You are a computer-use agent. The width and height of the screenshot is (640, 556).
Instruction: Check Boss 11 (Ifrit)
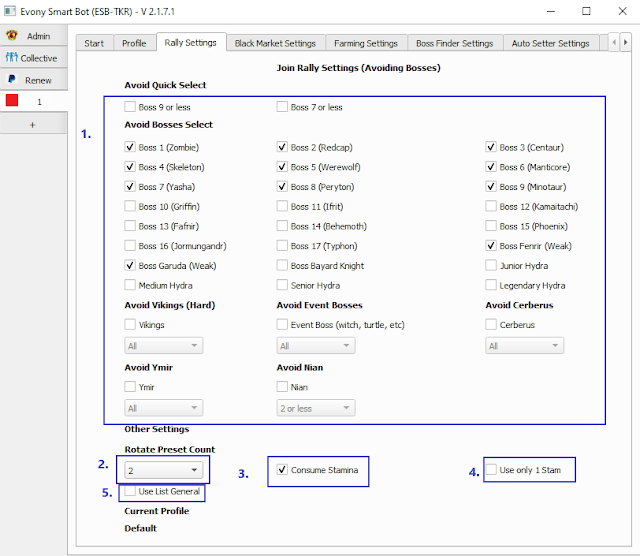click(x=282, y=206)
